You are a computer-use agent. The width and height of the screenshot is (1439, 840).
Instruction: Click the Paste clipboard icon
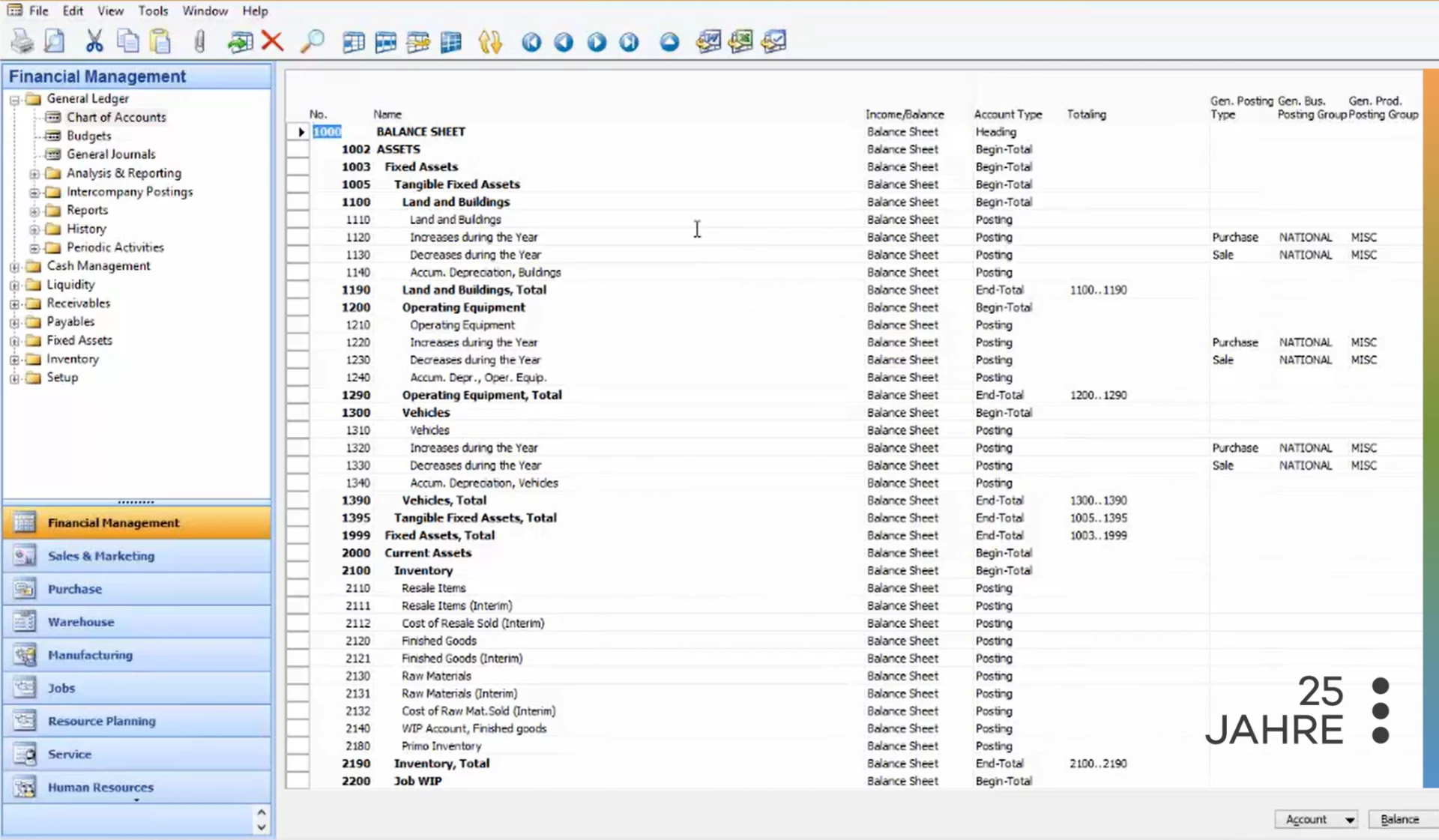pyautogui.click(x=160, y=41)
